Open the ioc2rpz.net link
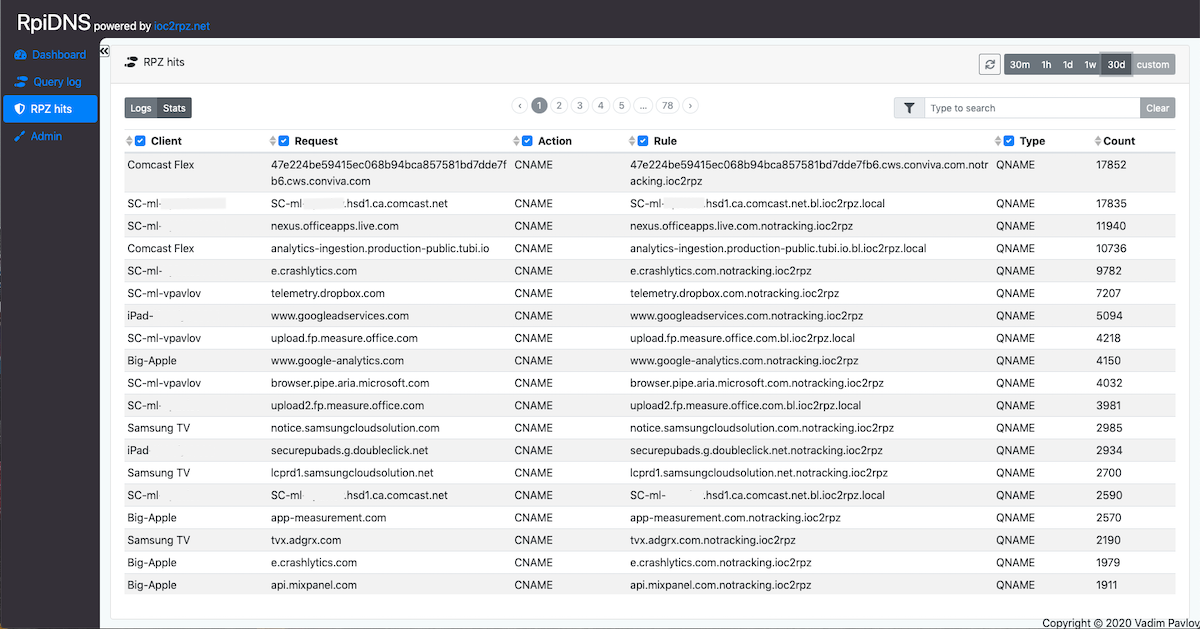Screen dimensions: 1200x629 [x=182, y=26]
